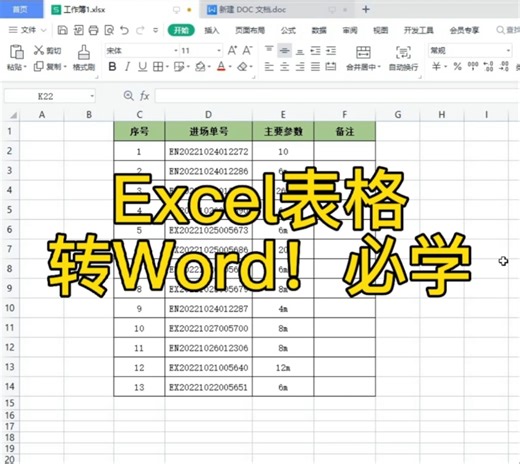Viewport: 520px width, 464px height.
Task: Click the Print icon in quick access toolbar
Action: 94,30
